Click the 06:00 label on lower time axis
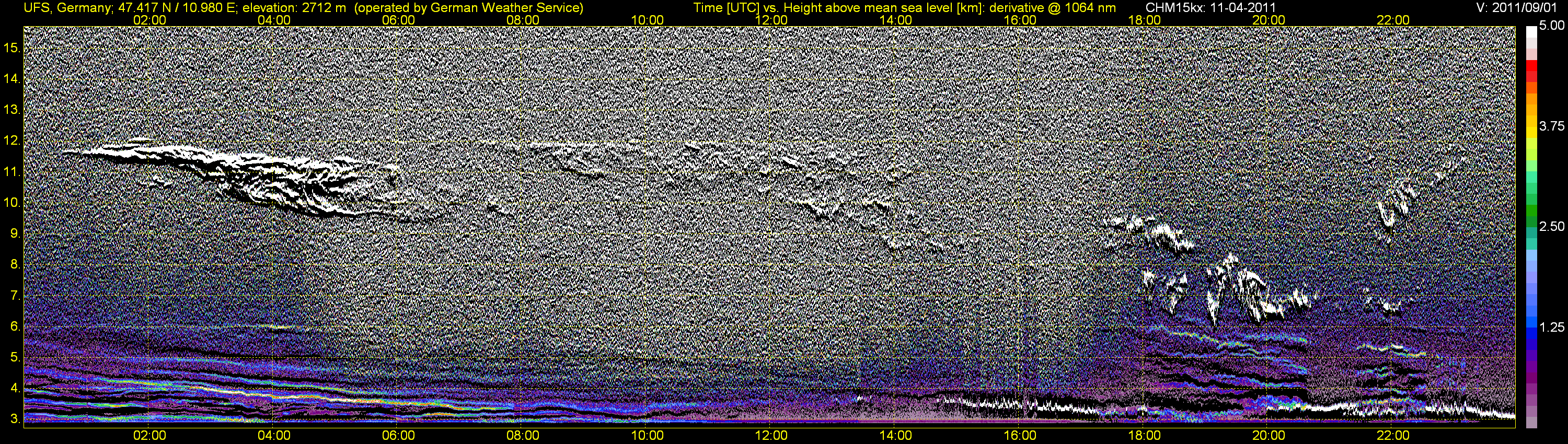The height and width of the screenshot is (444, 1568). point(398,436)
